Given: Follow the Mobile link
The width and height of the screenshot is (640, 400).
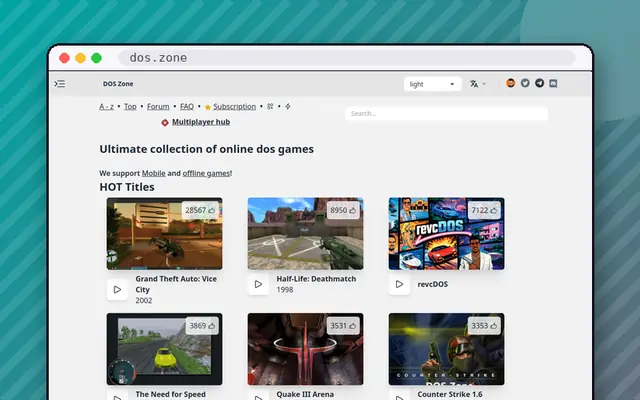Looking at the screenshot, I should click(x=153, y=173).
